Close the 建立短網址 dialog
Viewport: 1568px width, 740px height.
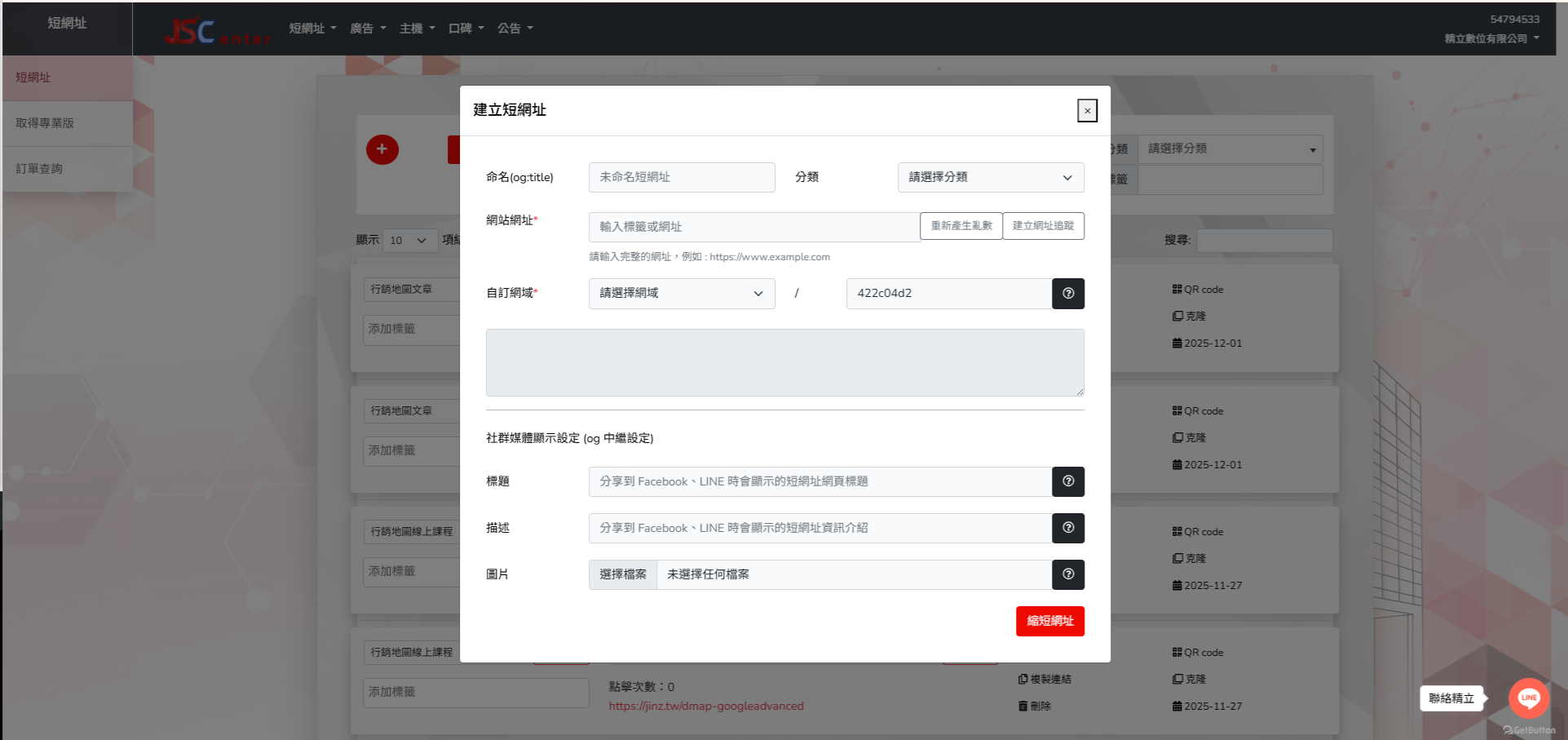1087,111
